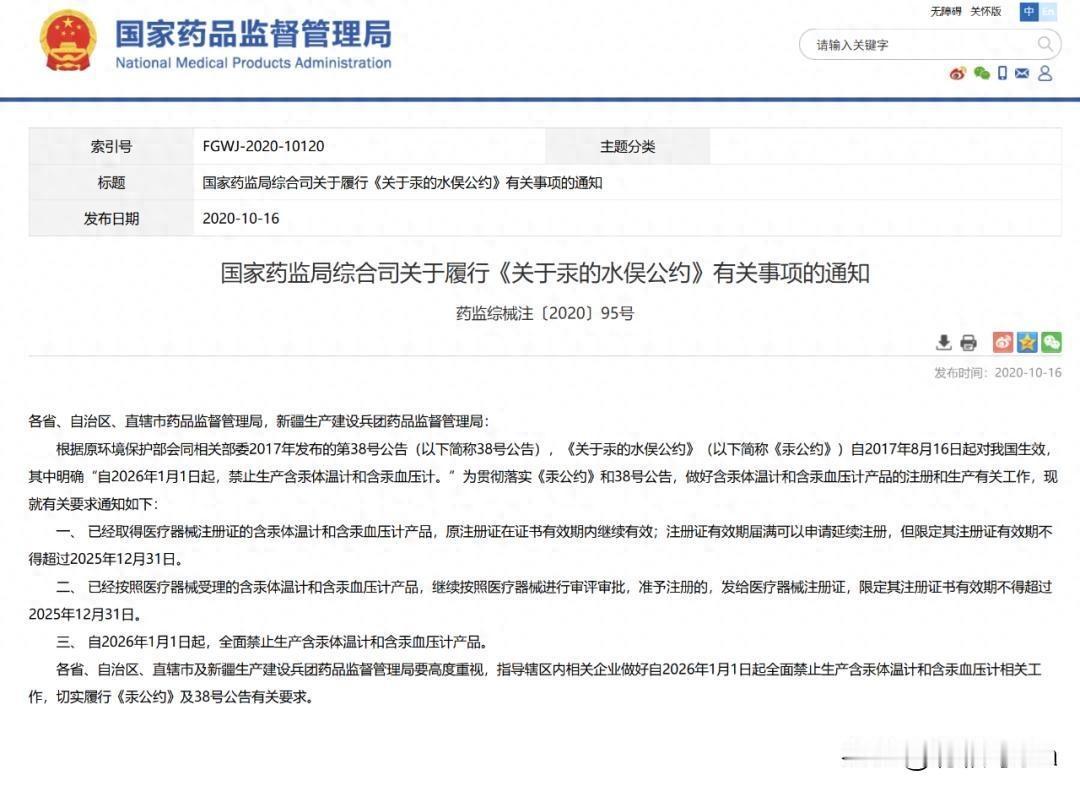Print the notice with the printer icon
Image resolution: width=1080 pixels, height=791 pixels.
point(968,342)
